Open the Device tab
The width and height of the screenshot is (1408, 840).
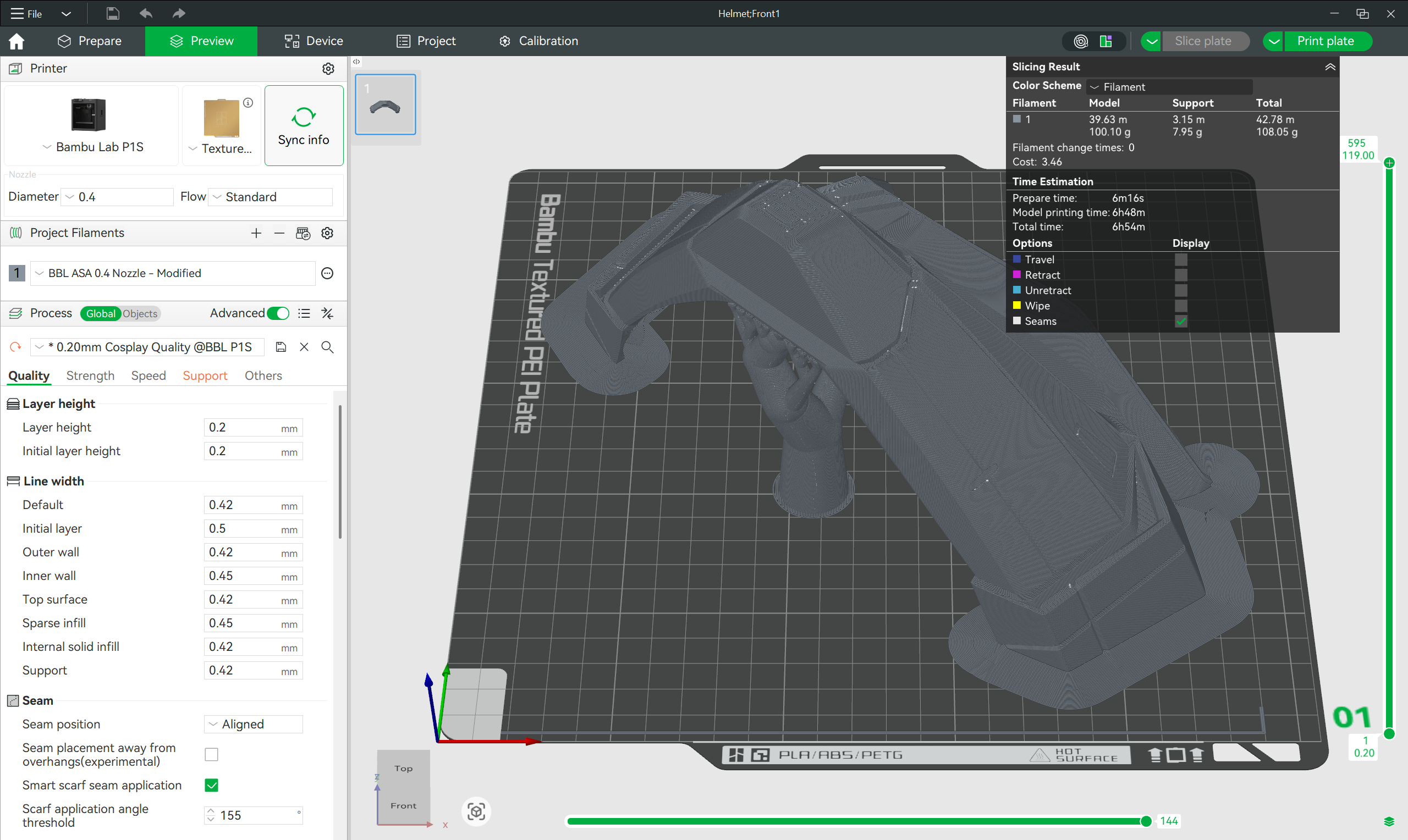pyautogui.click(x=313, y=41)
